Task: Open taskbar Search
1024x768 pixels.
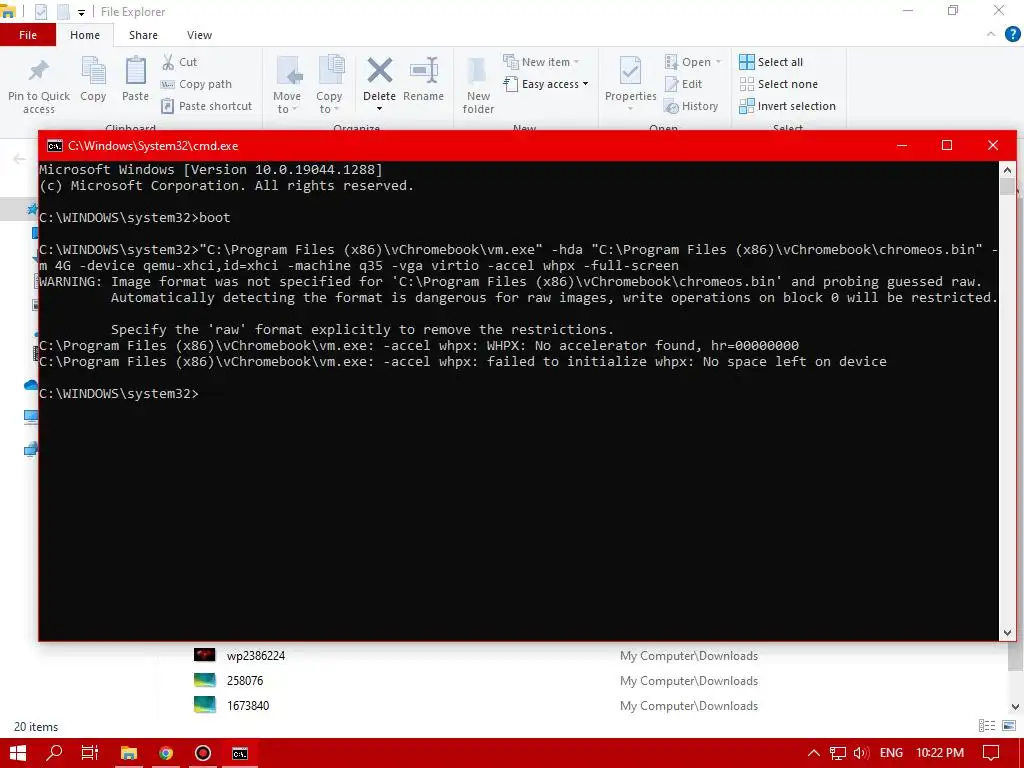Action: [54, 753]
